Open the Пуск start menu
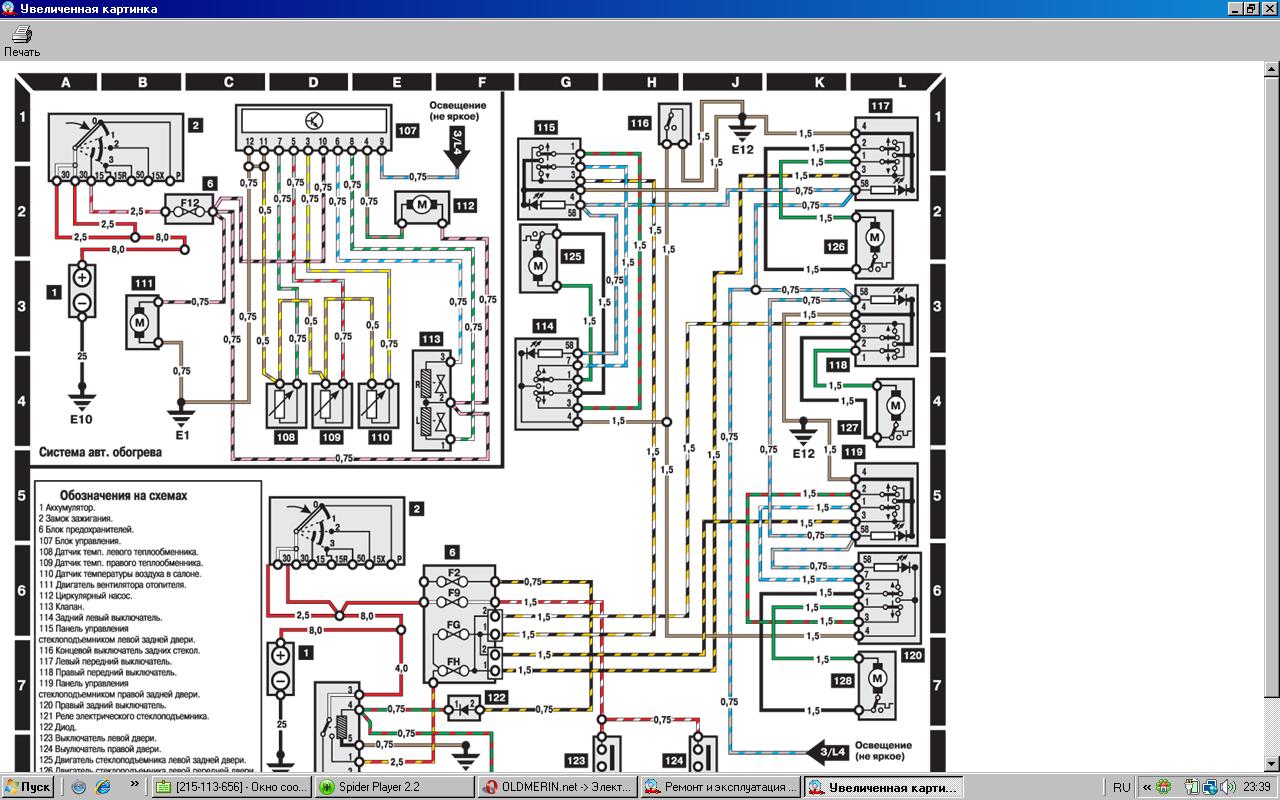The height and width of the screenshot is (800, 1280). point(27,787)
